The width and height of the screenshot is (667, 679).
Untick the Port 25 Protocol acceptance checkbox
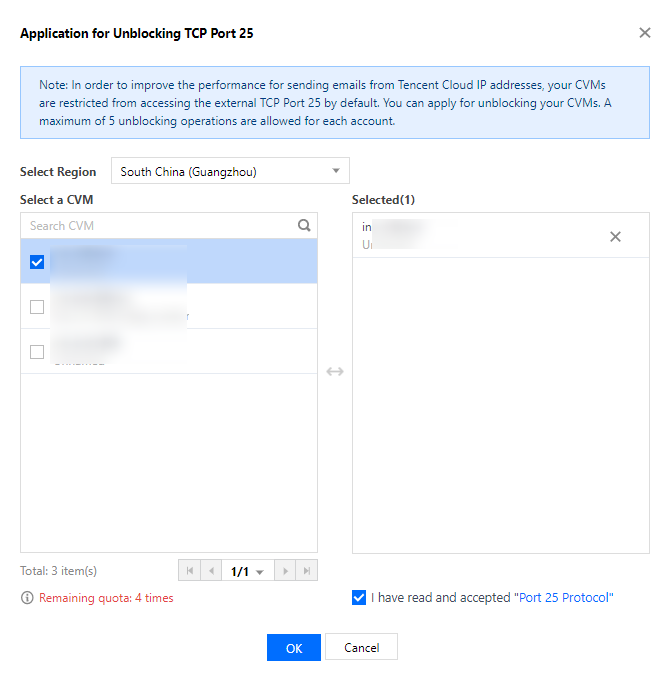[359, 598]
